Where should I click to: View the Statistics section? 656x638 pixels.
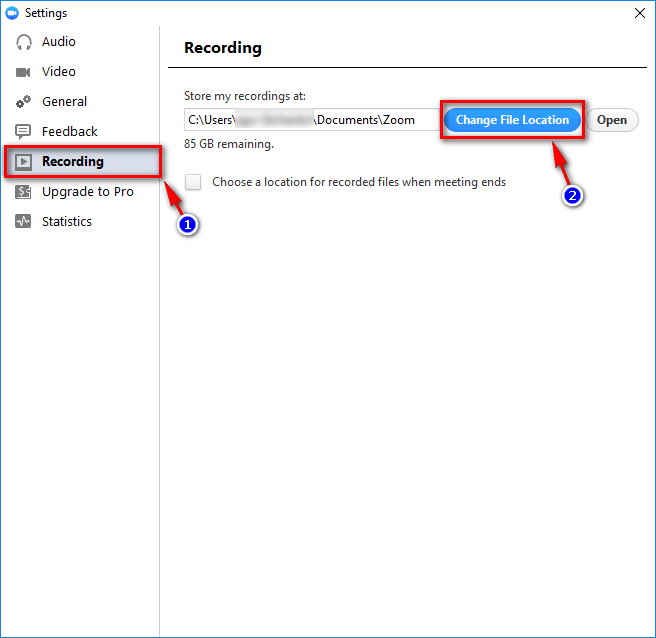pos(67,221)
